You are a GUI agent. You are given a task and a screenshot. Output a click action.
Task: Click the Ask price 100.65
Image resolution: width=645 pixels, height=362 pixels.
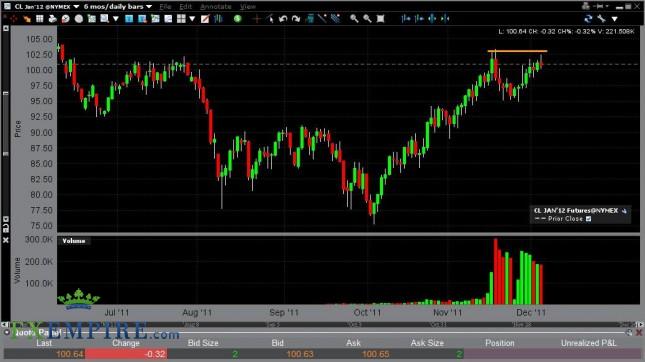tap(376, 354)
